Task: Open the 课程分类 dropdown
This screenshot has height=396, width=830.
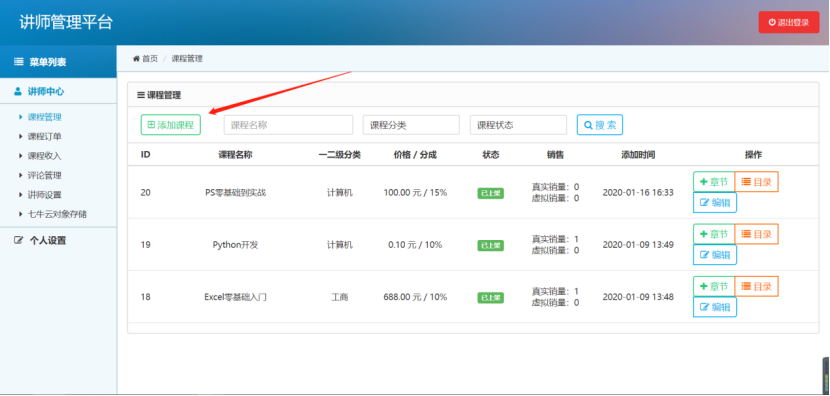Action: 411,125
